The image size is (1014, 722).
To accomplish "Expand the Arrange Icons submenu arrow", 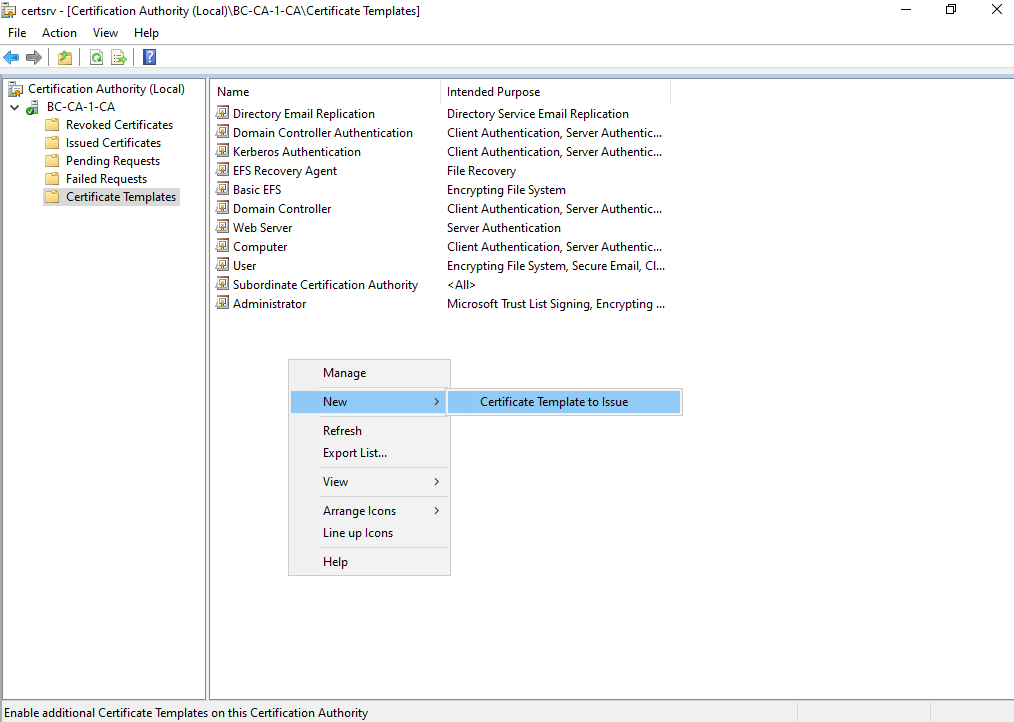I will 437,510.
